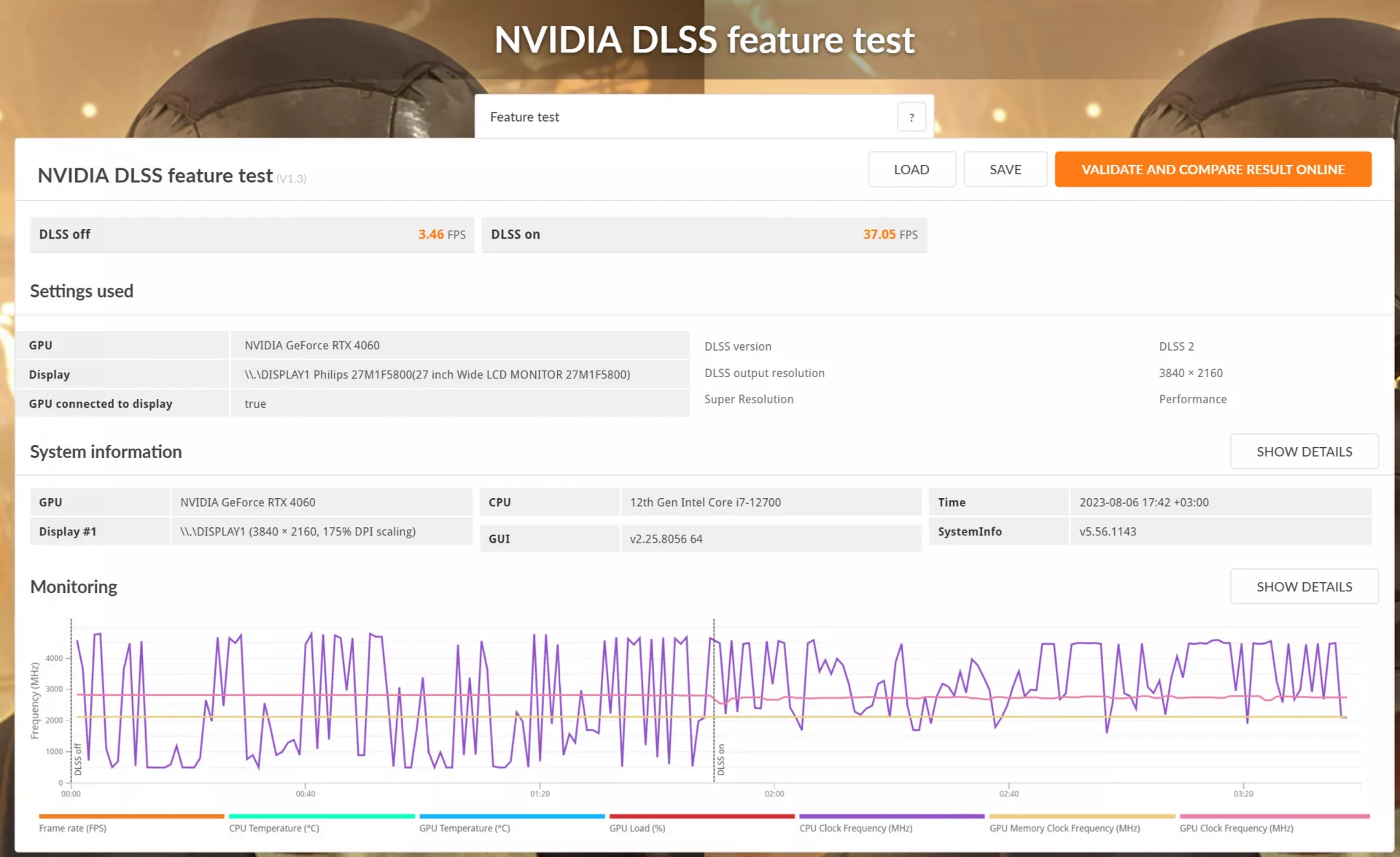Click the Time value 2023-08-06 17:42
Image resolution: width=1400 pixels, height=857 pixels.
[x=1144, y=502]
